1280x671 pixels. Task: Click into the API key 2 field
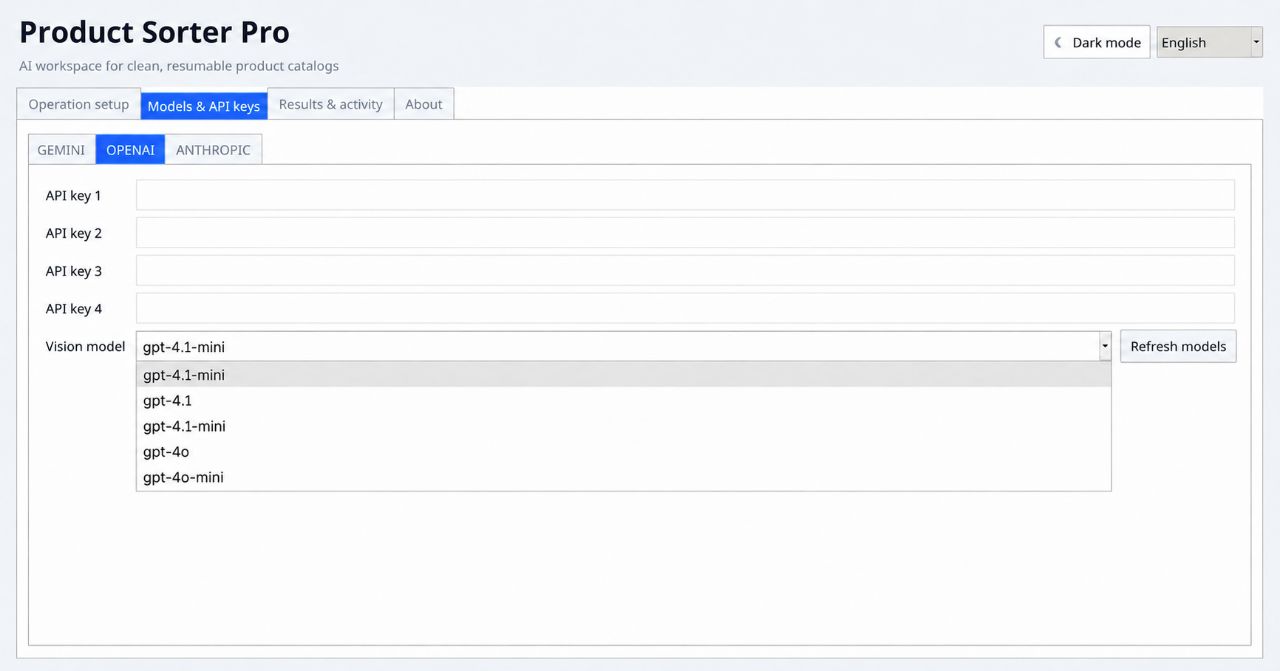coord(685,233)
